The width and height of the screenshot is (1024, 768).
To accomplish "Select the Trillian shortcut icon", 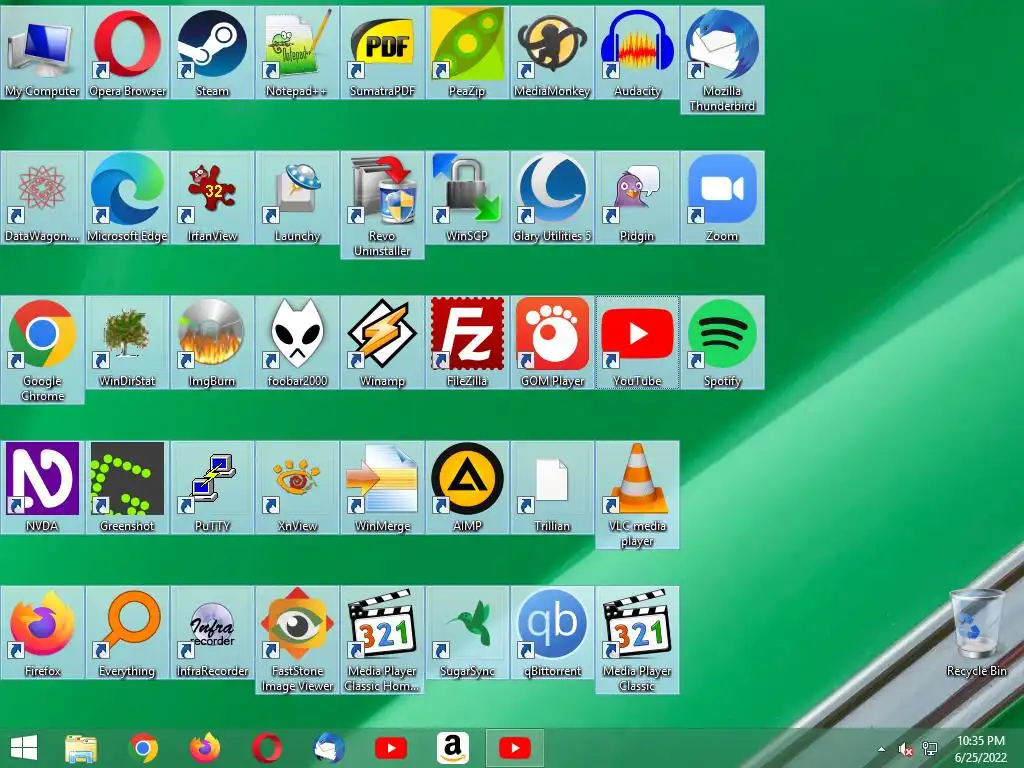I will pos(552,487).
